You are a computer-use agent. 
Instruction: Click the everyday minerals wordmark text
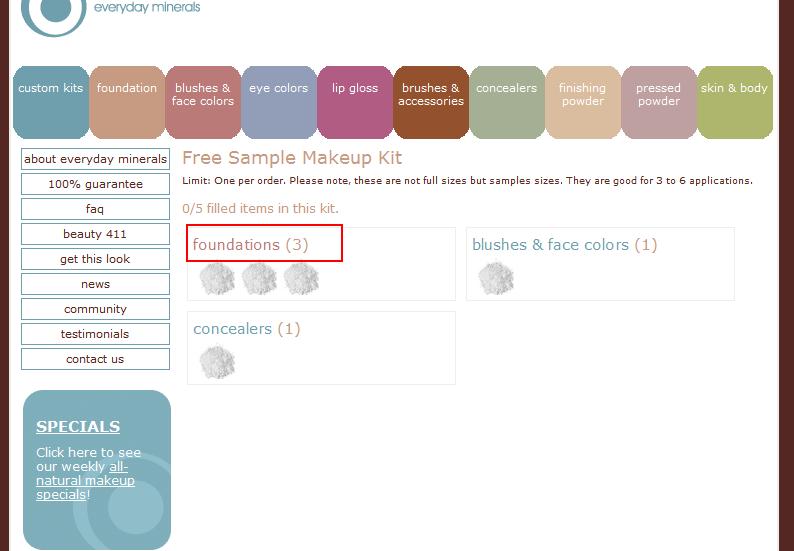click(147, 8)
